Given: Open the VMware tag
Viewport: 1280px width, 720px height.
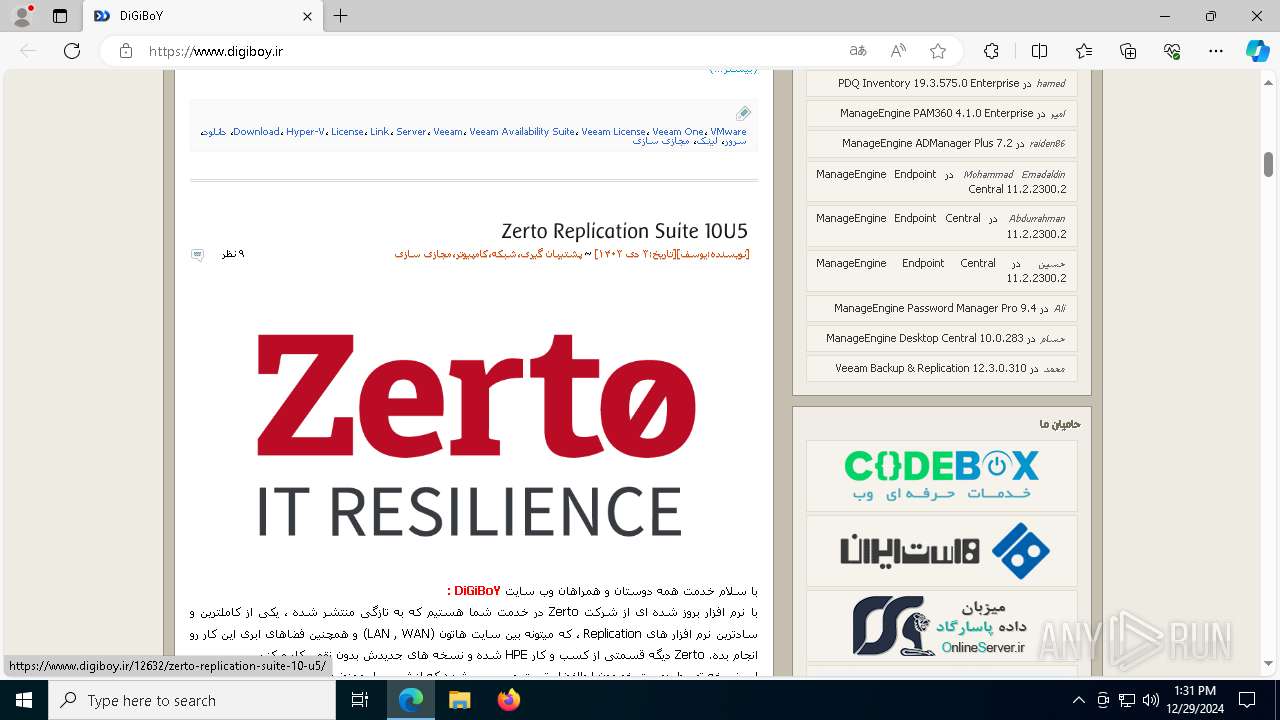Looking at the screenshot, I should (x=728, y=132).
